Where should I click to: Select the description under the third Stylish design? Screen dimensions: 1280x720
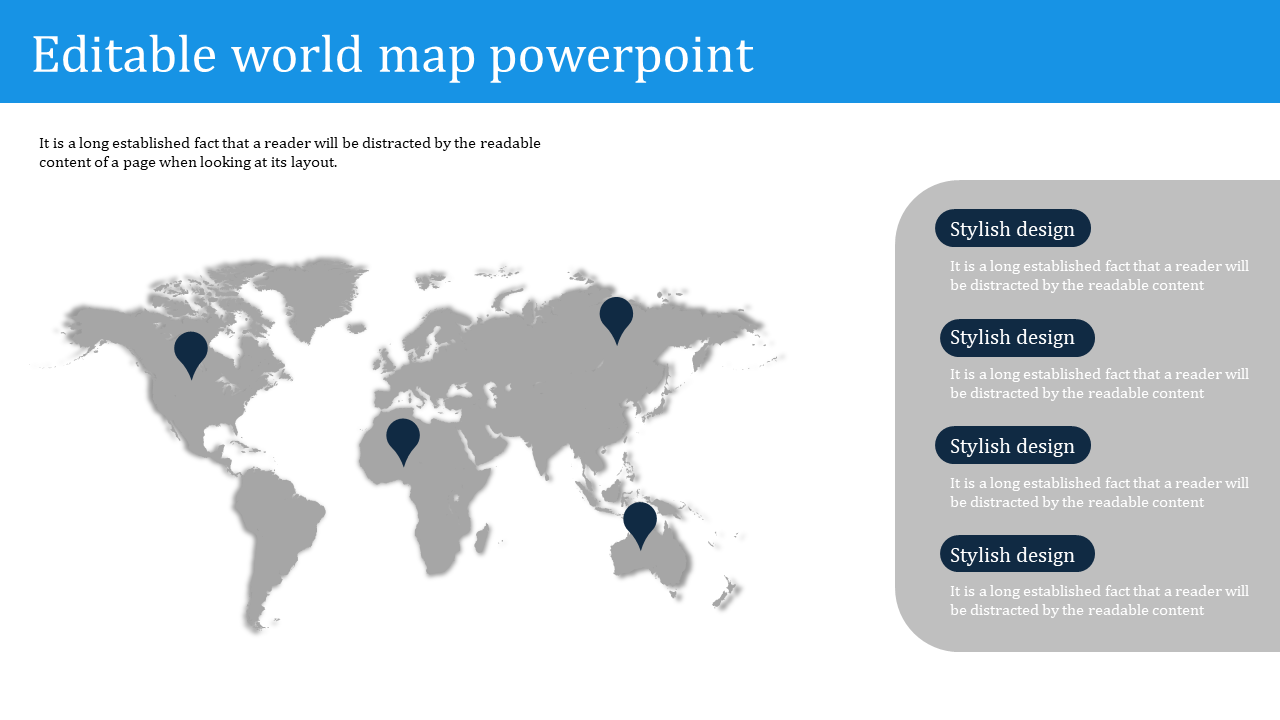pyautogui.click(x=1099, y=492)
